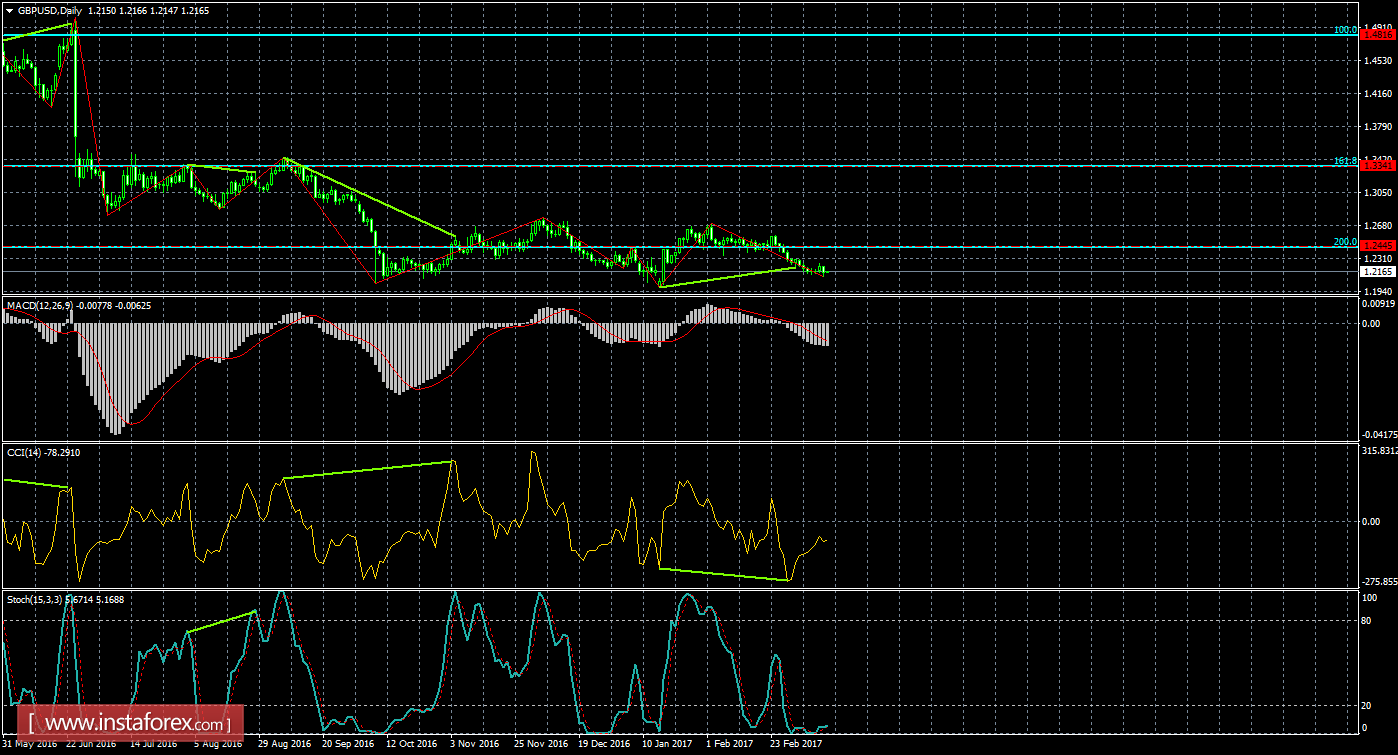Click the 22 Jun 2016 date label
This screenshot has width=1398, height=755.
91,745
